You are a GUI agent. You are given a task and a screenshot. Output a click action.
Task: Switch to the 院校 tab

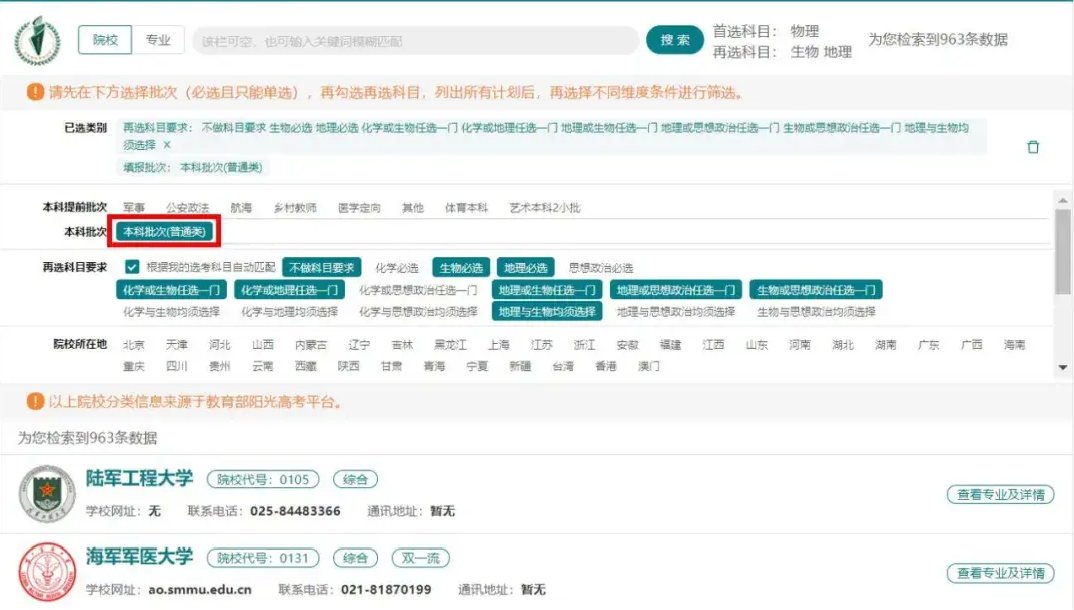(x=105, y=40)
